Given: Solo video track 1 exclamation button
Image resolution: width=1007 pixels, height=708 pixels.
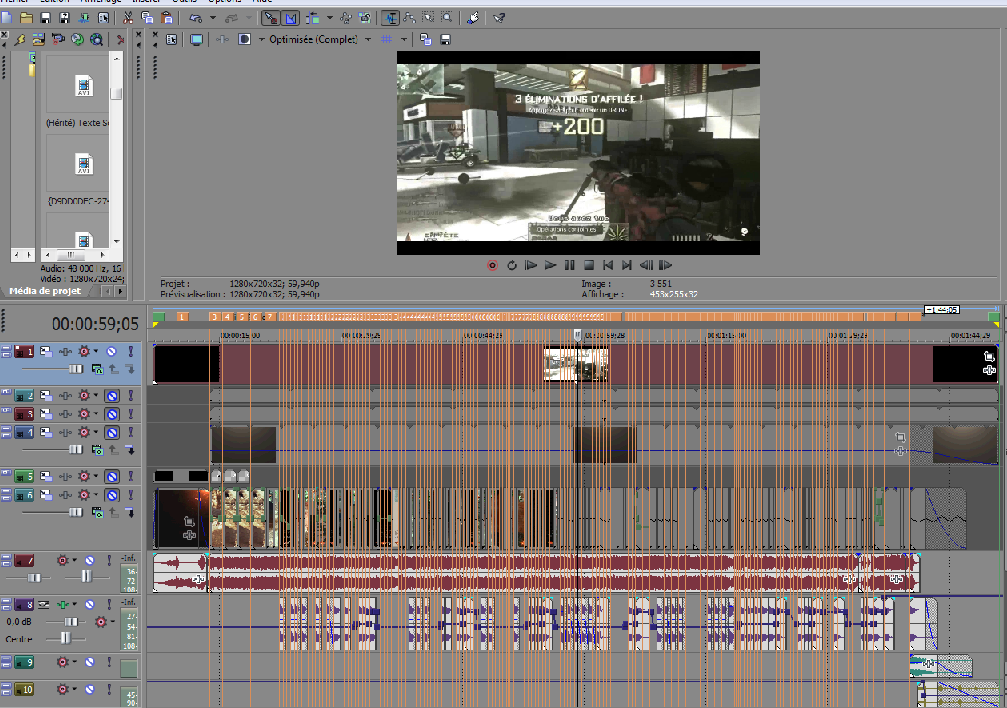Looking at the screenshot, I should point(130,351).
